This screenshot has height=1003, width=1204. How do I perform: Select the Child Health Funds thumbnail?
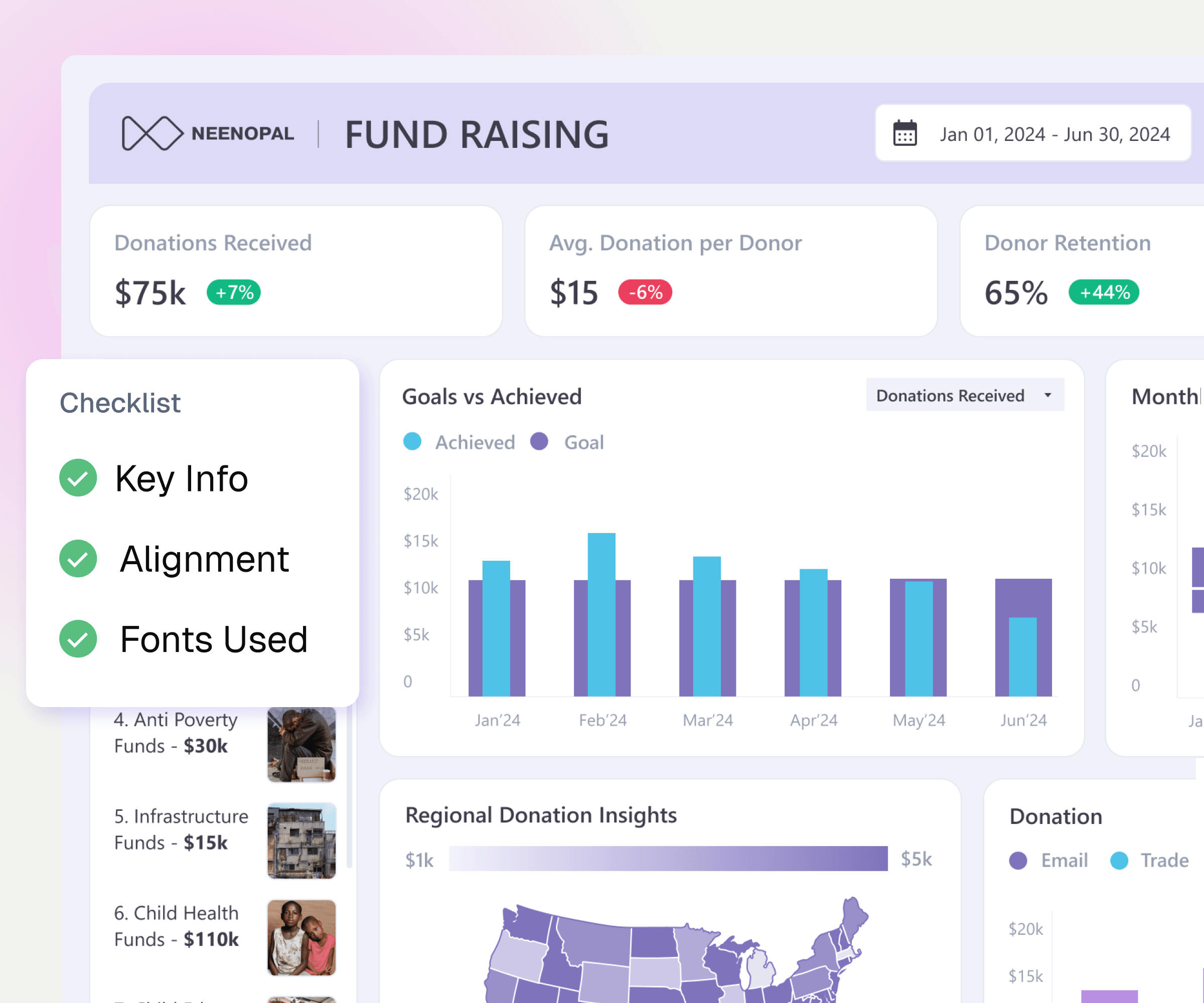point(302,938)
